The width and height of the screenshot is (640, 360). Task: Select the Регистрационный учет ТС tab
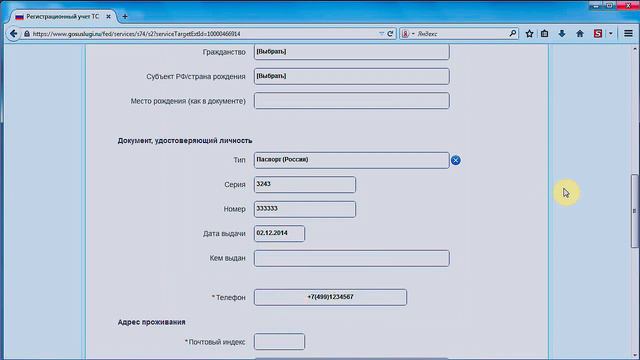(62, 17)
